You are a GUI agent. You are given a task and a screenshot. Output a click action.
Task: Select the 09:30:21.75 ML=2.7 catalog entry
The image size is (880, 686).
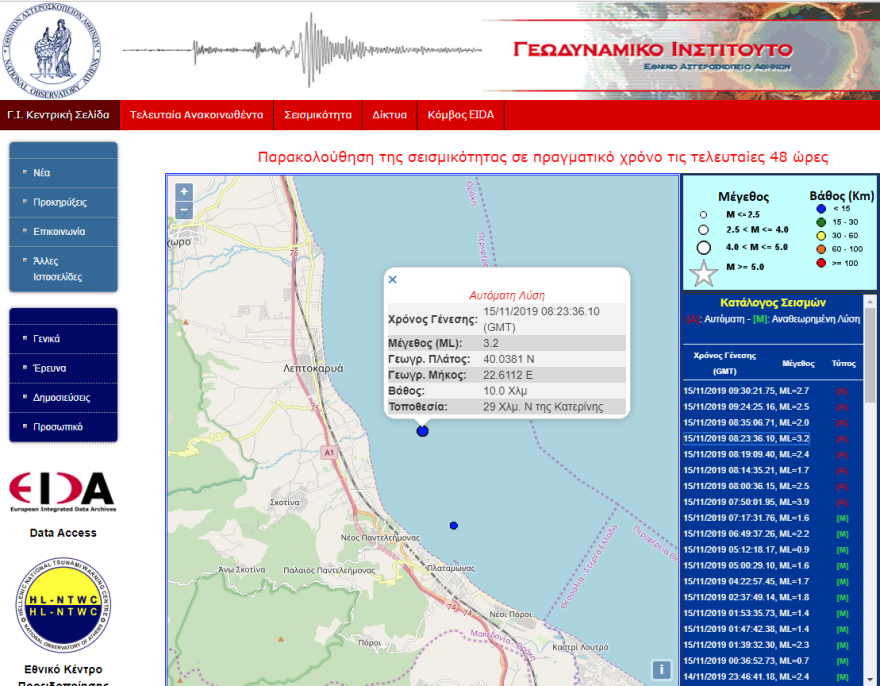click(745, 390)
